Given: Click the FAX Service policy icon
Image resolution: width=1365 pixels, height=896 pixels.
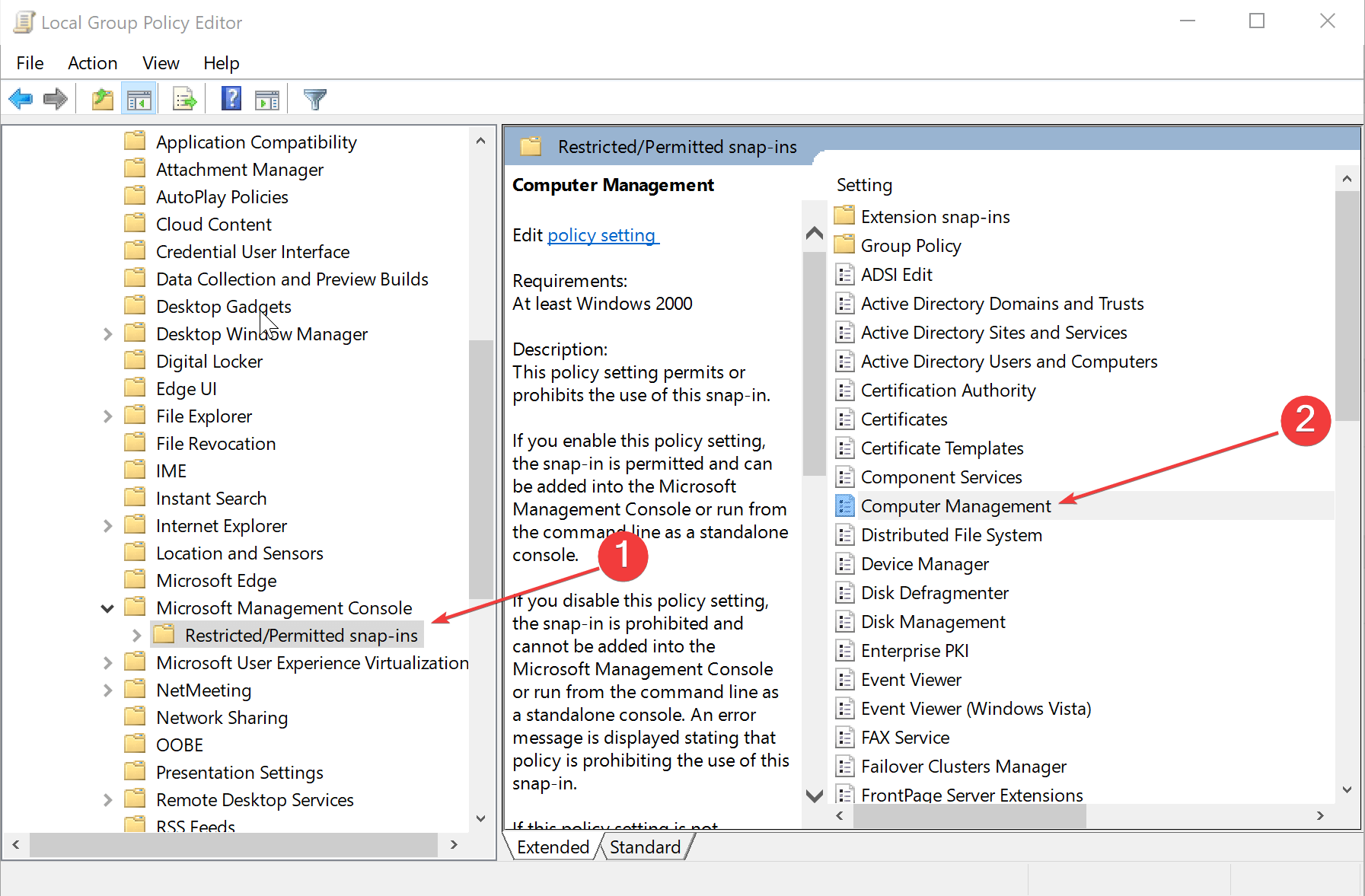Looking at the screenshot, I should pos(844,737).
